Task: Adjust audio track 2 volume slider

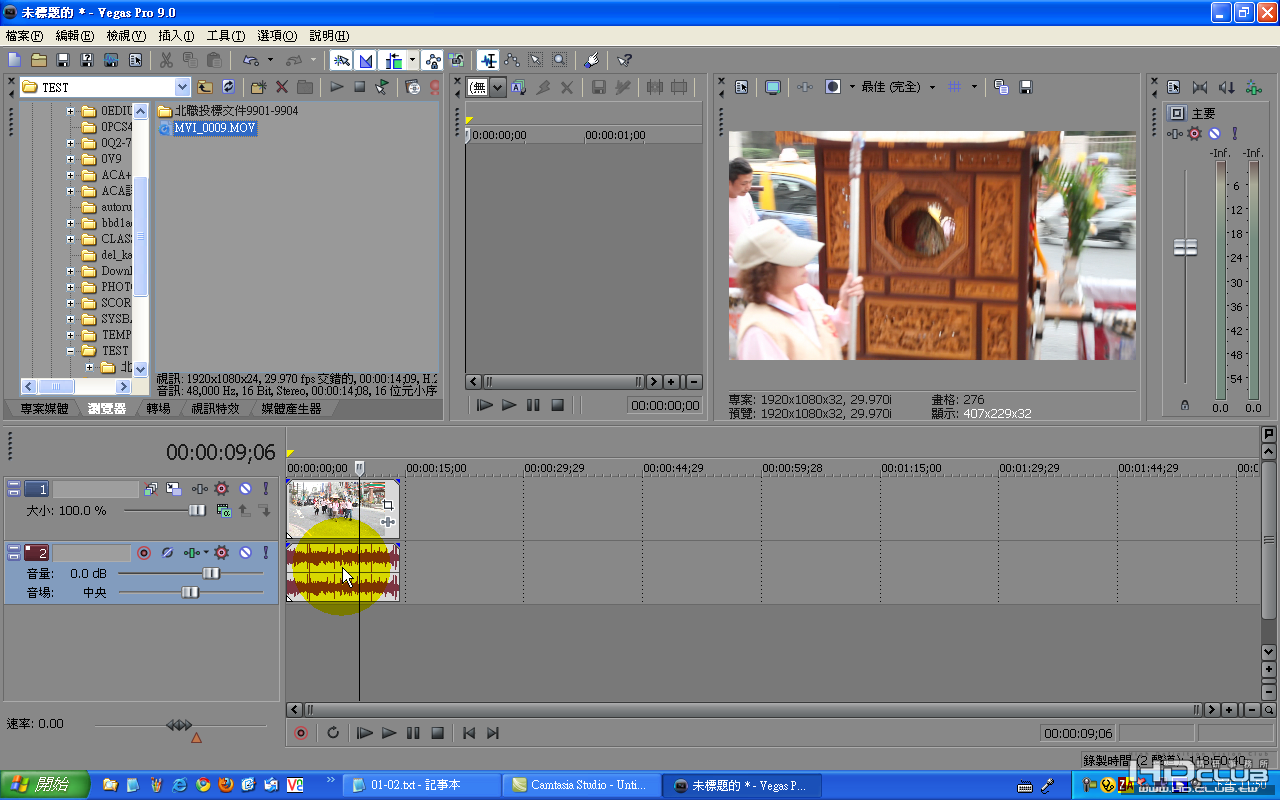Action: pyautogui.click(x=211, y=573)
